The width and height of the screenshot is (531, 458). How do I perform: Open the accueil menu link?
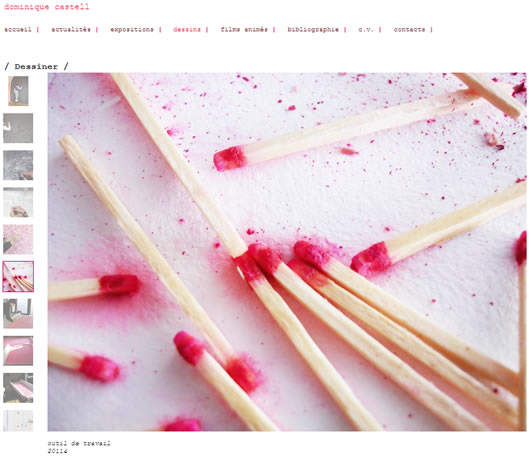[x=18, y=30]
